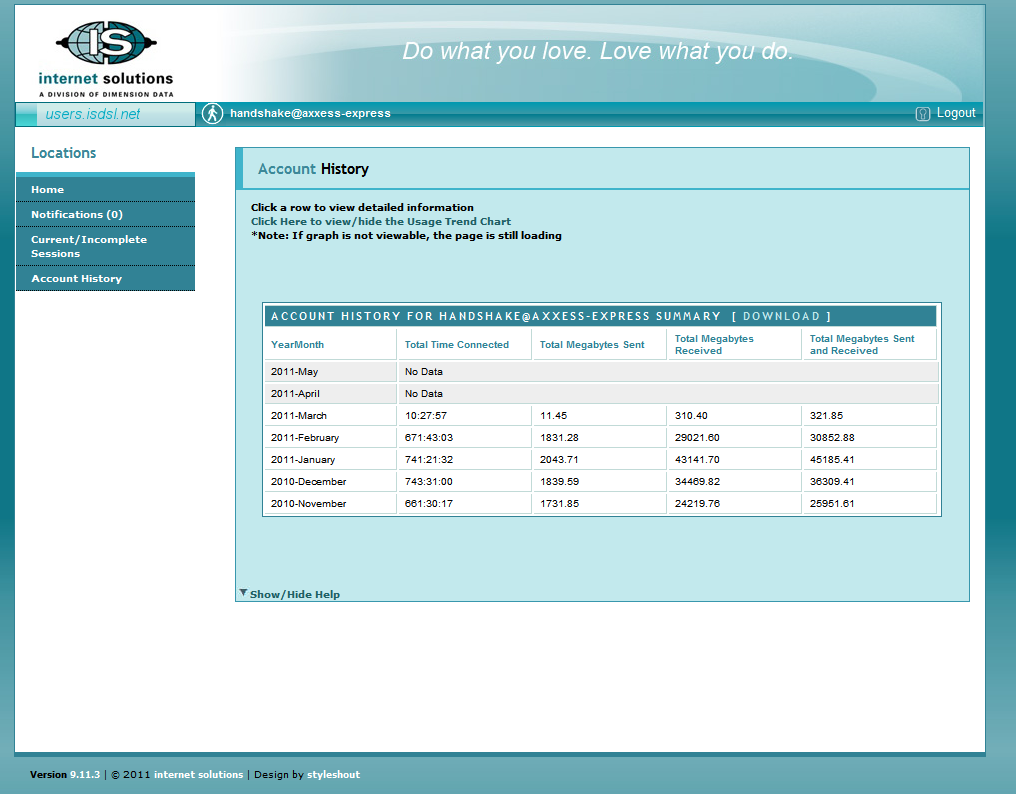Click the internet solutions footer link
Viewport: 1016px width, 794px height.
(198, 775)
